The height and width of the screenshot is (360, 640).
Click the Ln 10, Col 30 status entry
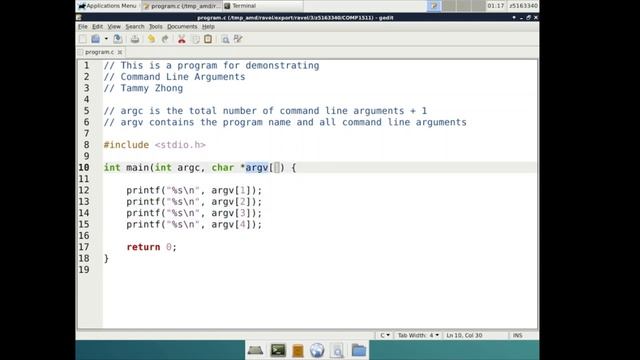464,335
